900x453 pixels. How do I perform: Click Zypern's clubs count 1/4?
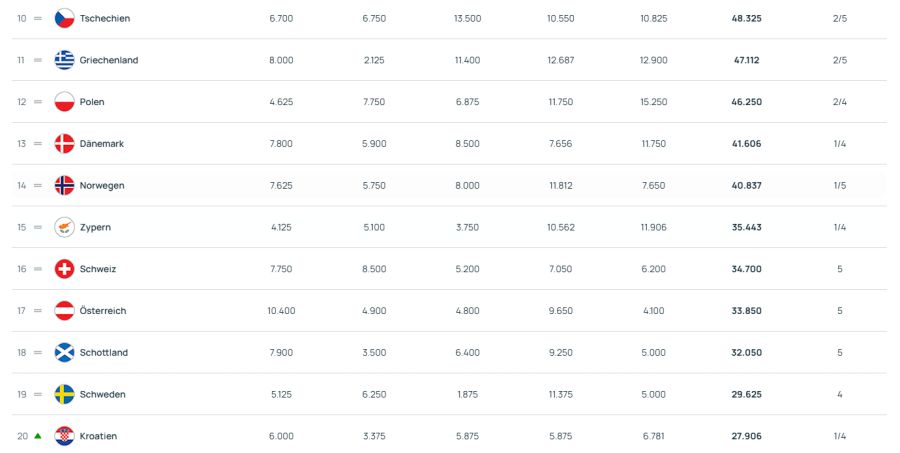tap(839, 227)
